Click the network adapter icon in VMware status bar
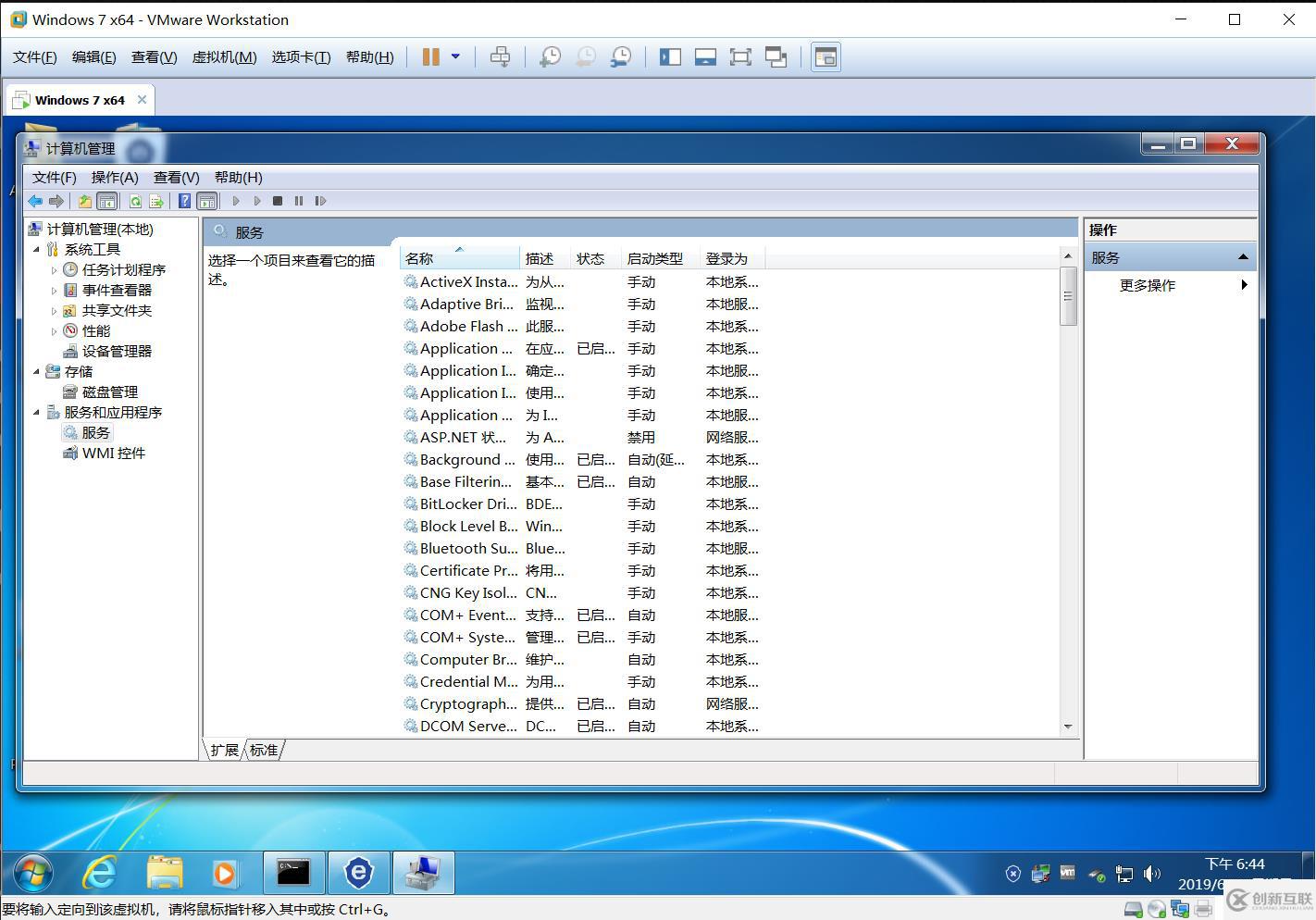The width and height of the screenshot is (1316, 920). pos(1180,909)
